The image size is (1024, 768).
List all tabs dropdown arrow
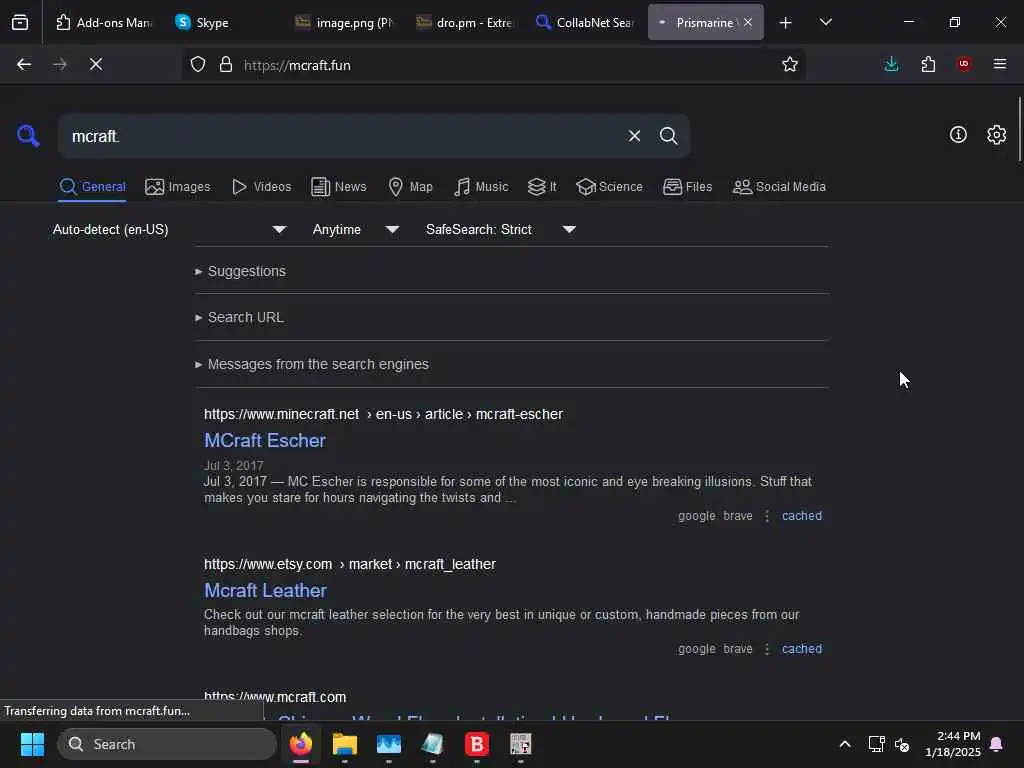825,23
